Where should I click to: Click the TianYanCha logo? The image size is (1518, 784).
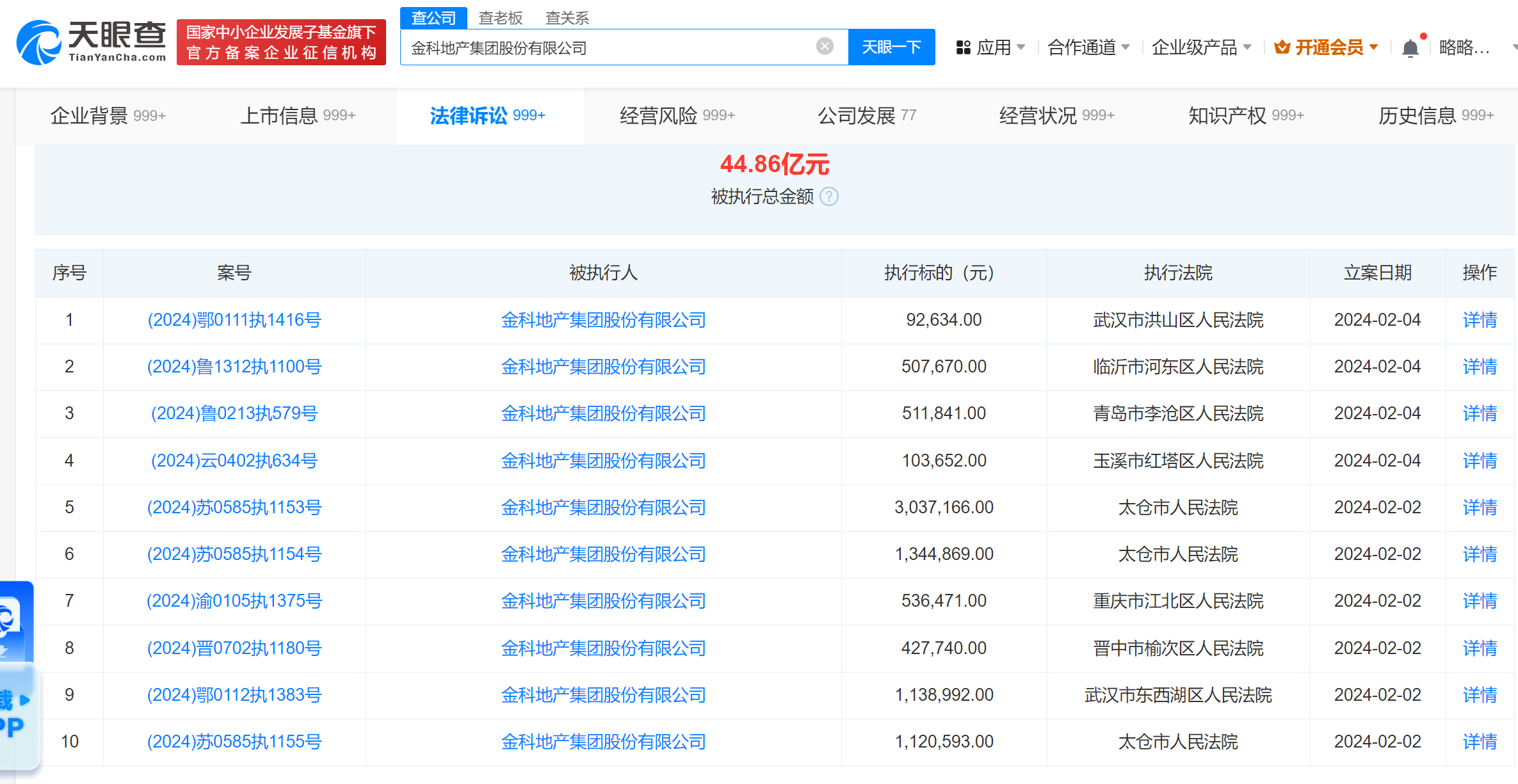coord(92,42)
